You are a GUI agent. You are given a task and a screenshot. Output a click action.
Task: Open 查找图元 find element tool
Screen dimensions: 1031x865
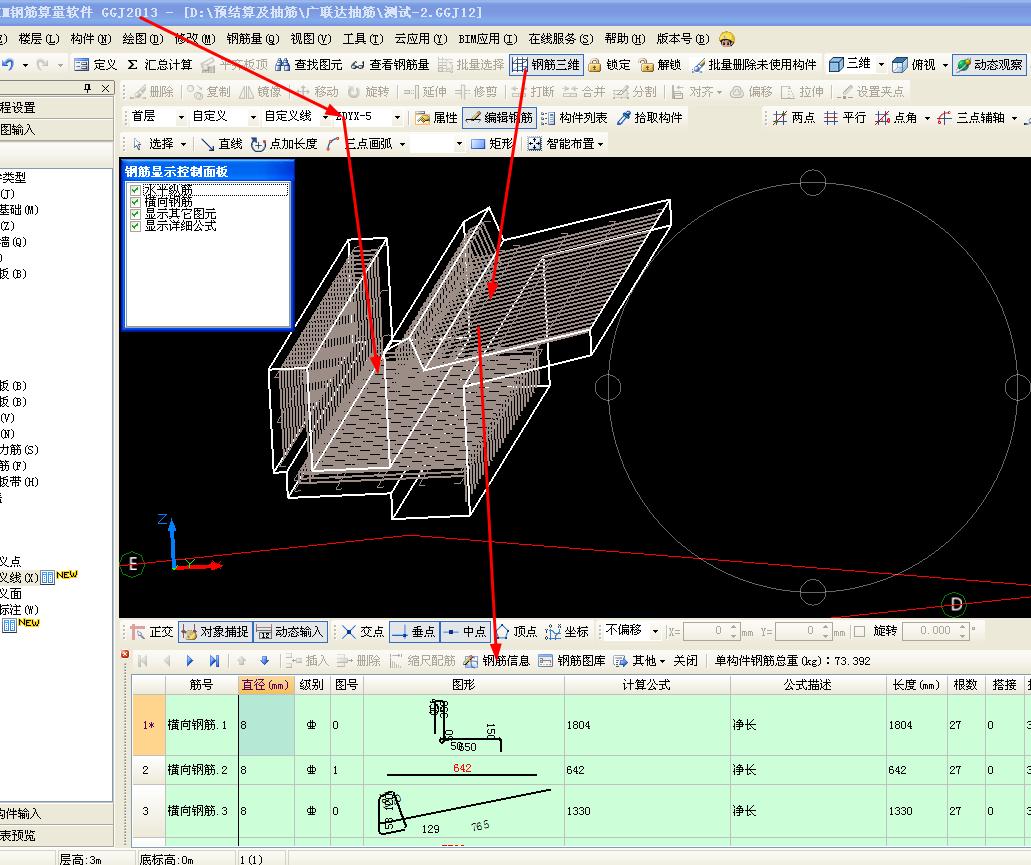309,64
